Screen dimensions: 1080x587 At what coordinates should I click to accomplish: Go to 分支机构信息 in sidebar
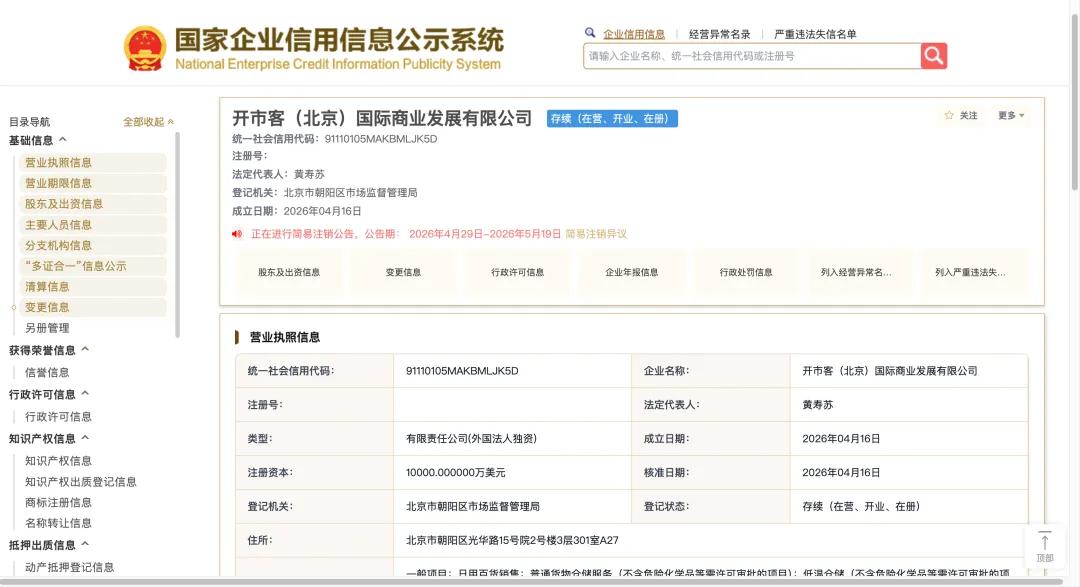click(91, 245)
